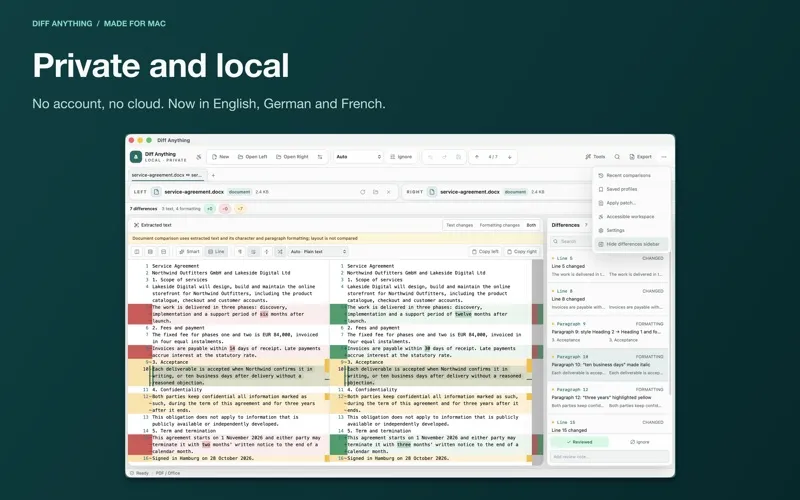This screenshot has height=500, width=800.
Task: Click the second layout icon in the view toolbar
Action: (x=150, y=252)
